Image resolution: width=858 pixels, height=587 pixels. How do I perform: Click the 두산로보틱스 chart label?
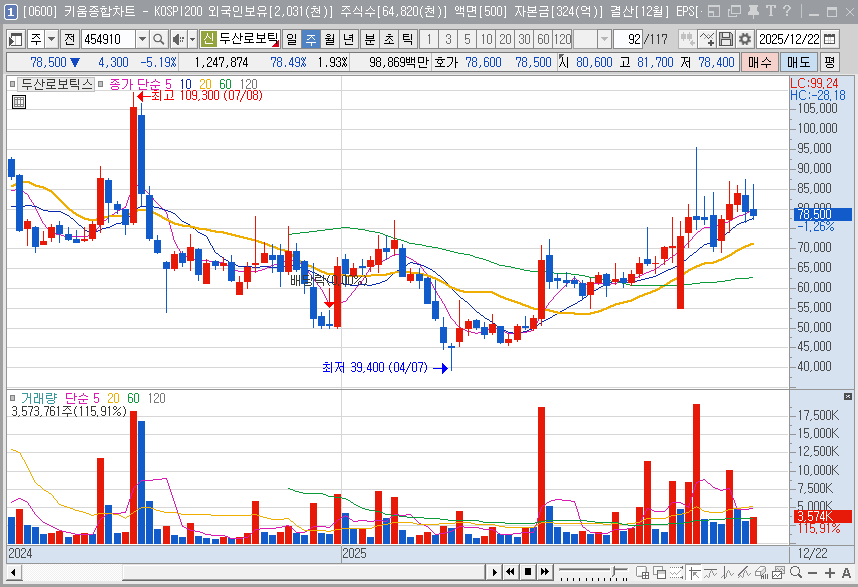(56, 84)
